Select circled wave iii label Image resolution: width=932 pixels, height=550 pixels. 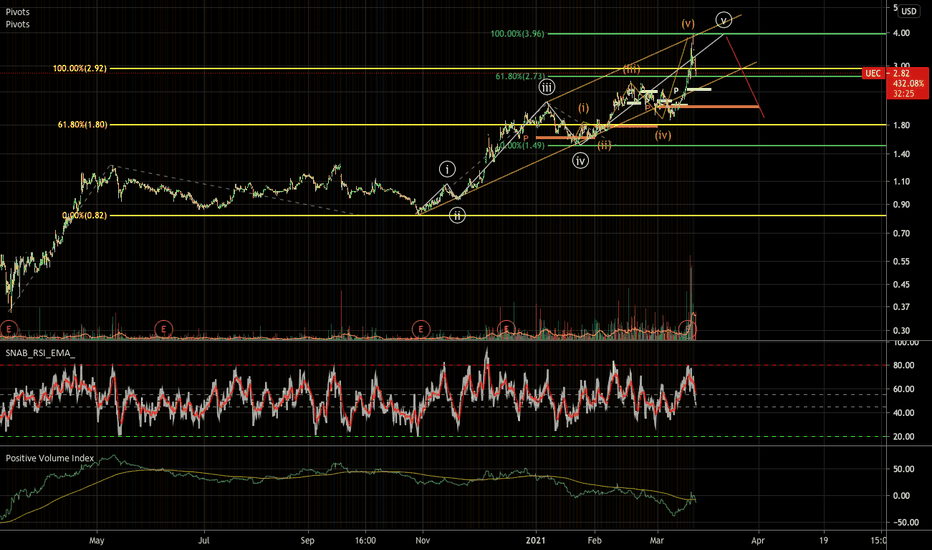tap(547, 88)
